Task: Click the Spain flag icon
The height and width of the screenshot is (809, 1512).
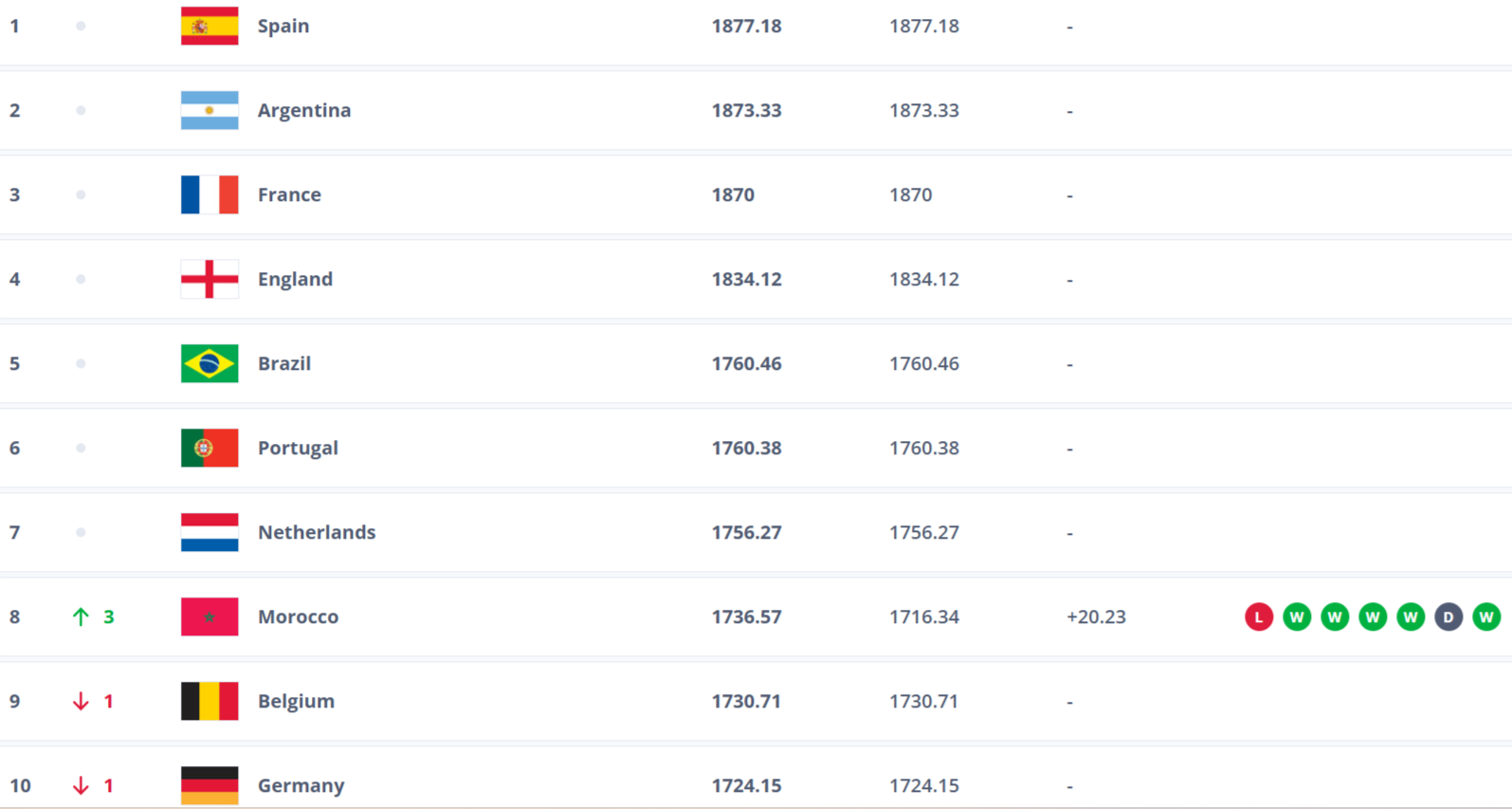Action: click(x=209, y=27)
